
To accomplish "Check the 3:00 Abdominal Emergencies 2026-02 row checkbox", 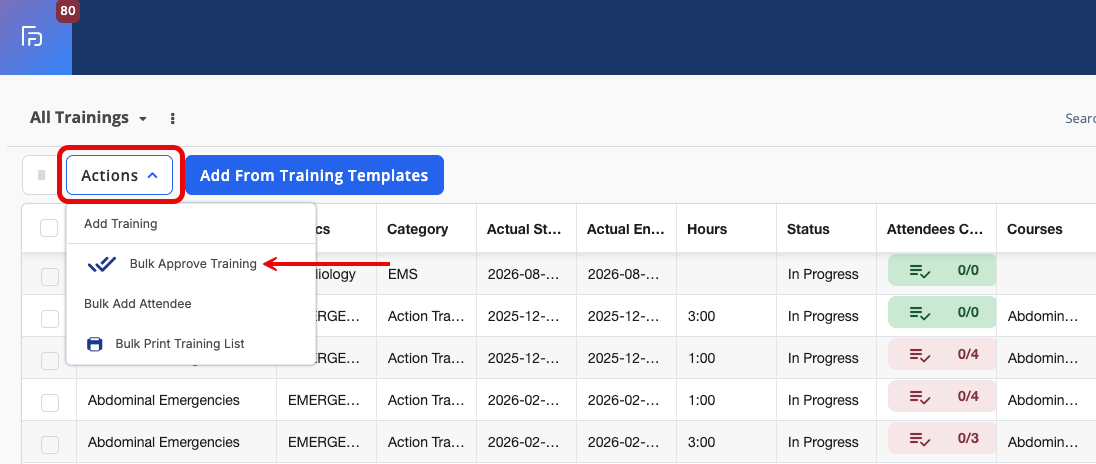I will point(50,444).
